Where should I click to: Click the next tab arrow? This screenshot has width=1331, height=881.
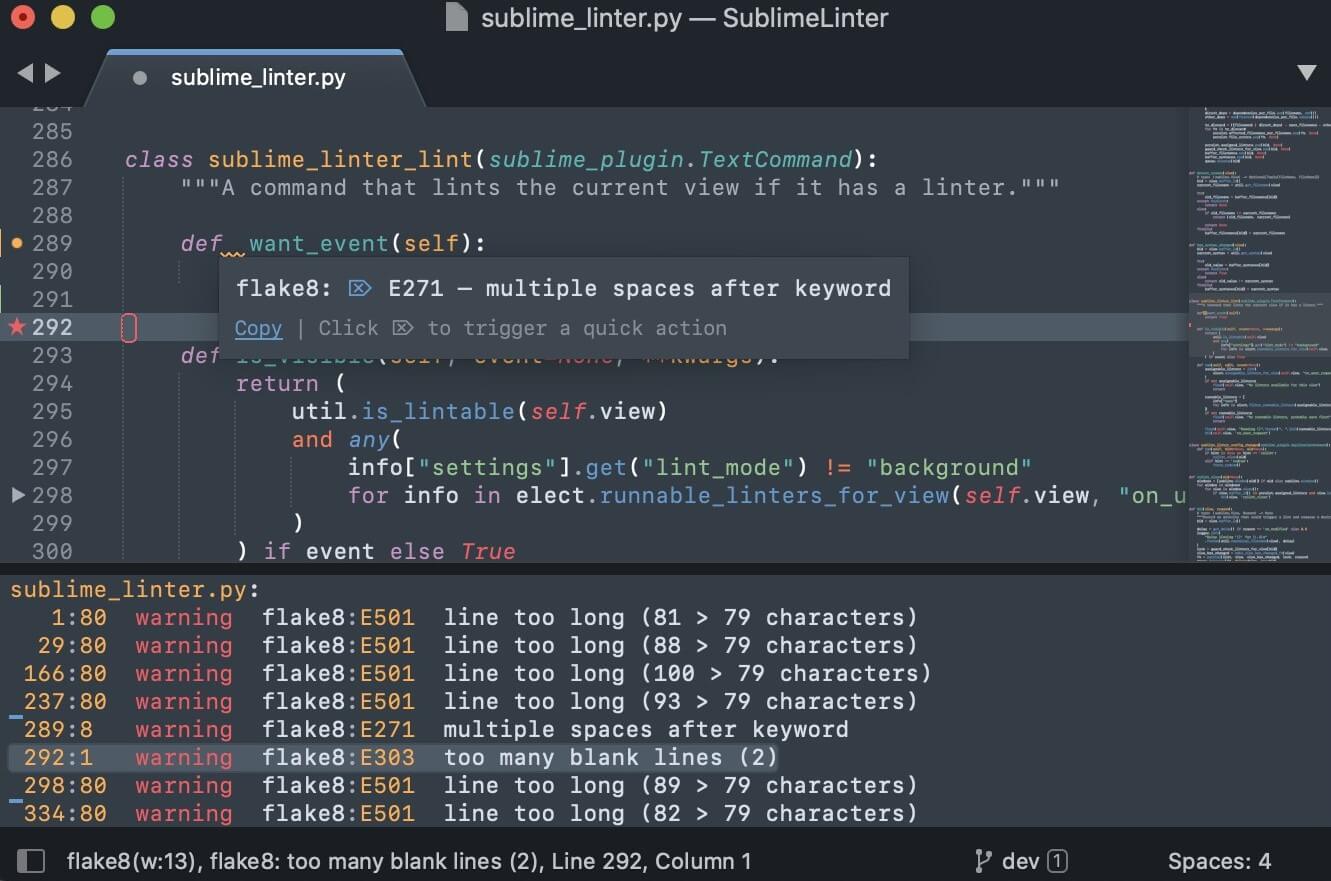(53, 73)
